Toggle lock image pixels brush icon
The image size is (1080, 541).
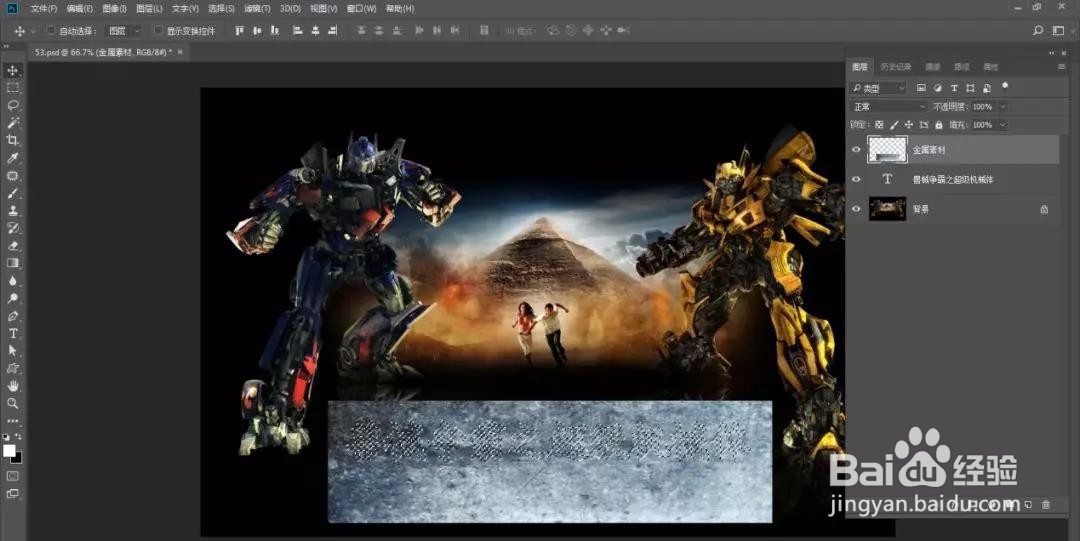click(894, 125)
